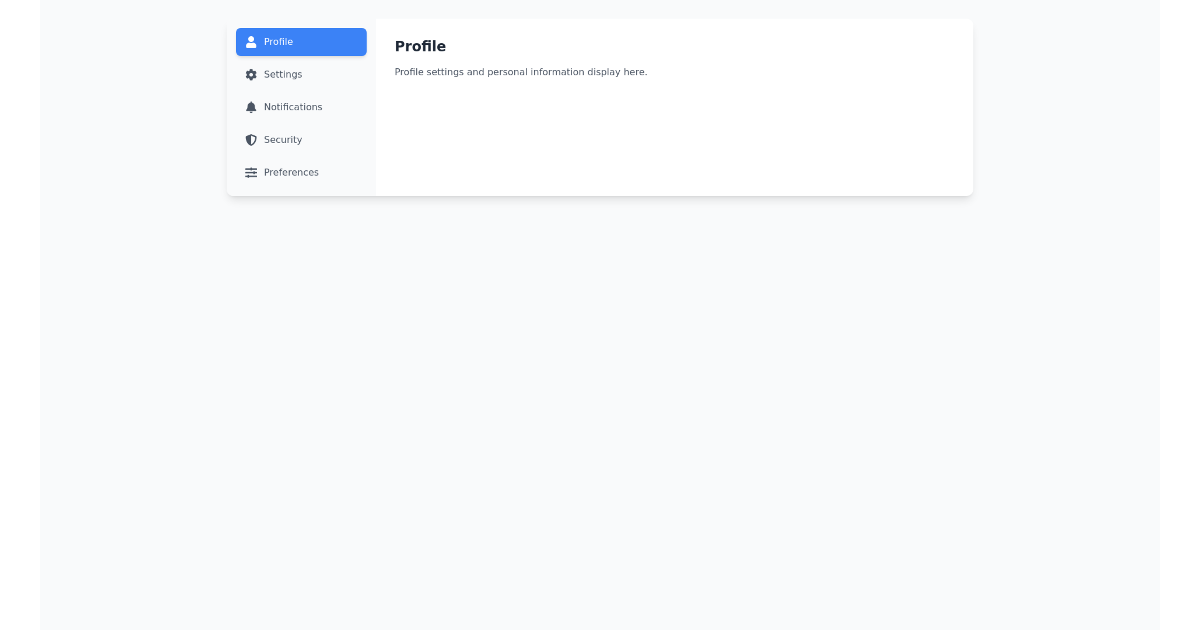Click the sliders icon next to Preferences
This screenshot has width=1200, height=630.
click(x=252, y=172)
